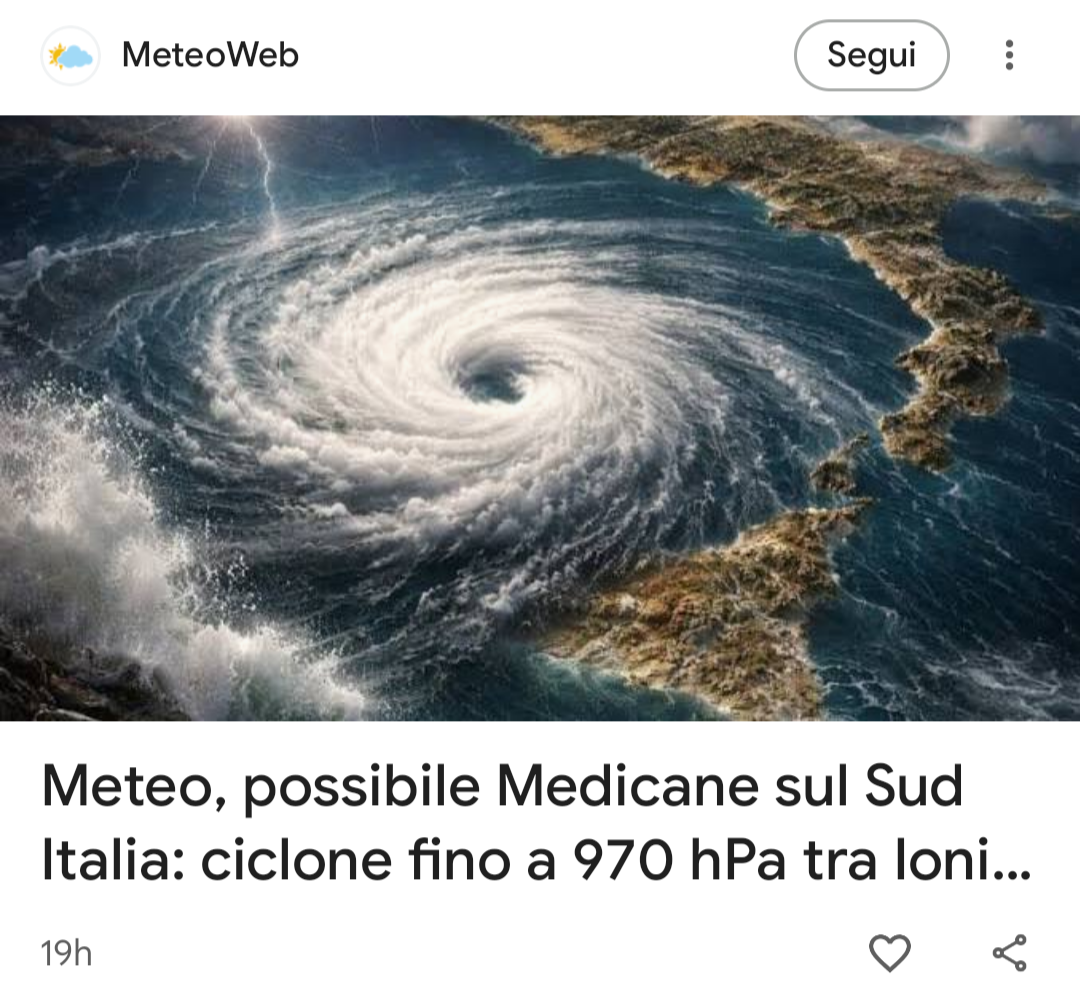Image resolution: width=1080 pixels, height=1007 pixels.
Task: Click "Italia:" in the headline's second line
Action: click(x=114, y=860)
